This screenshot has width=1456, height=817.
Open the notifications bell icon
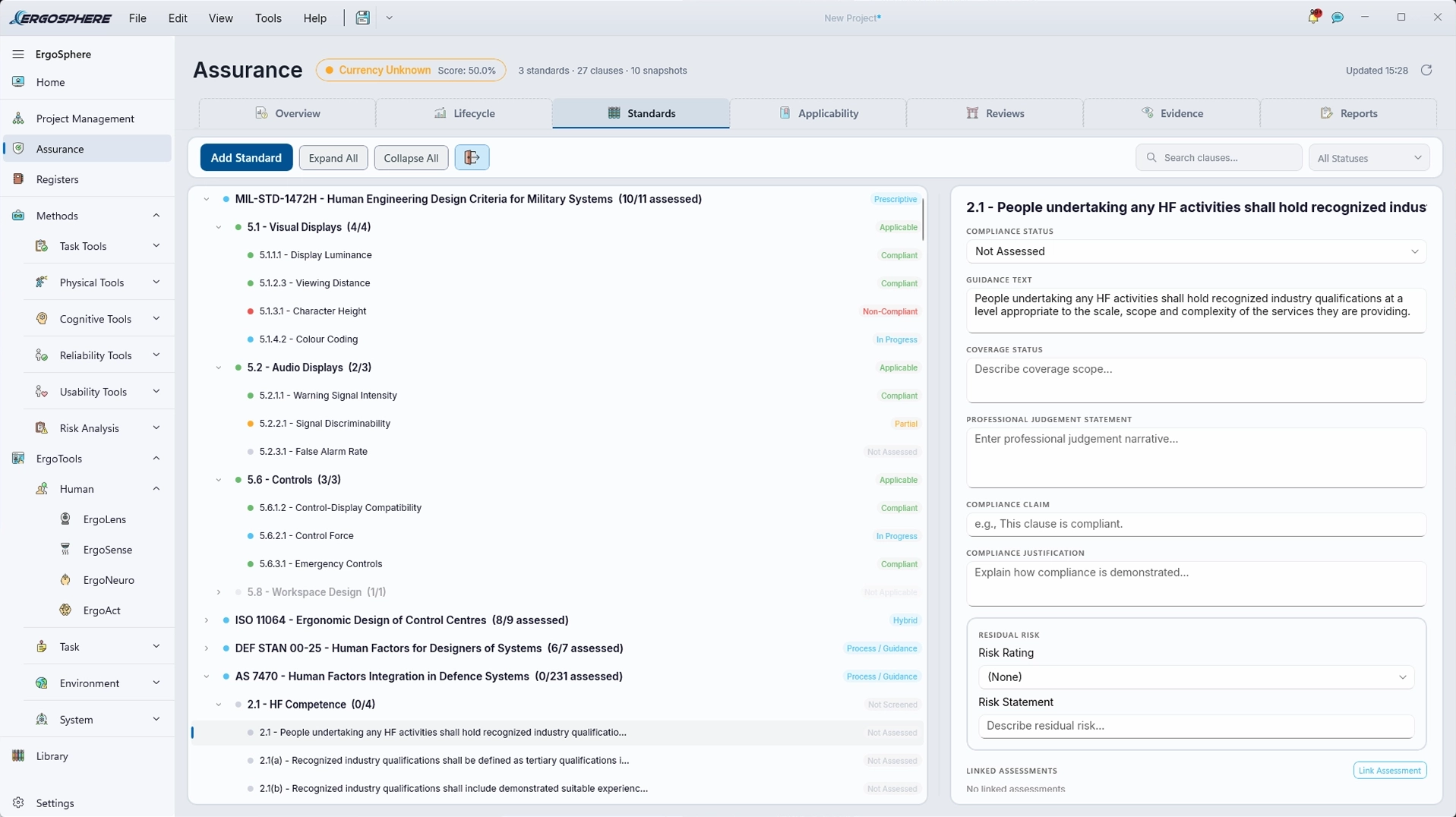point(1313,17)
